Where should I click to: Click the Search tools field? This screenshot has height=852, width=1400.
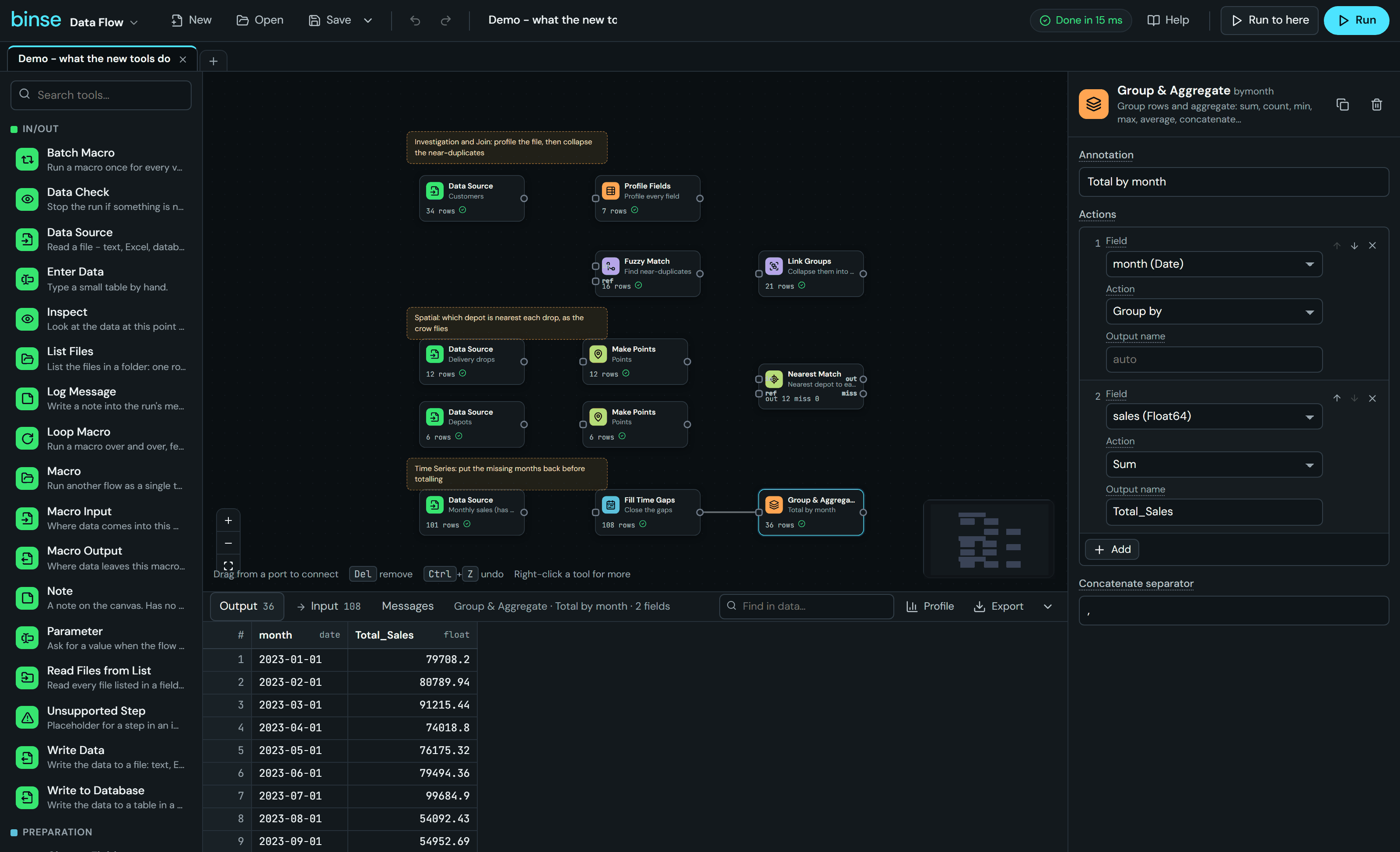pyautogui.click(x=101, y=95)
